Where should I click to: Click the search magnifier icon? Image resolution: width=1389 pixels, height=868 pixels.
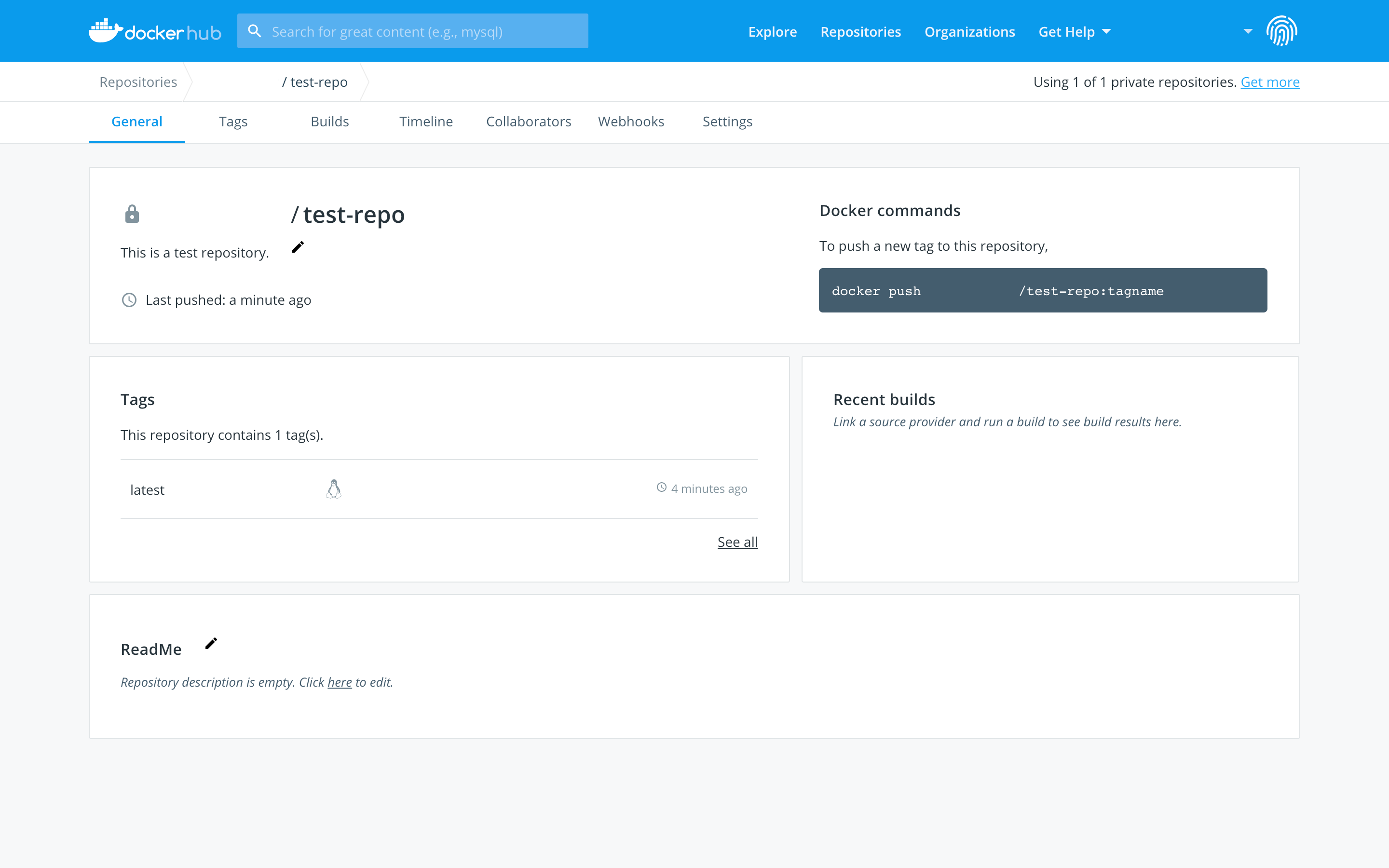point(254,30)
